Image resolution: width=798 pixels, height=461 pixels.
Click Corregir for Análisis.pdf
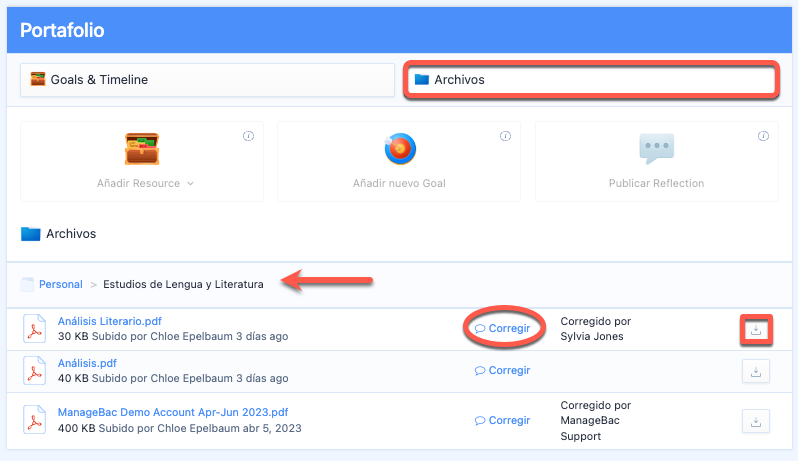pyautogui.click(x=502, y=370)
